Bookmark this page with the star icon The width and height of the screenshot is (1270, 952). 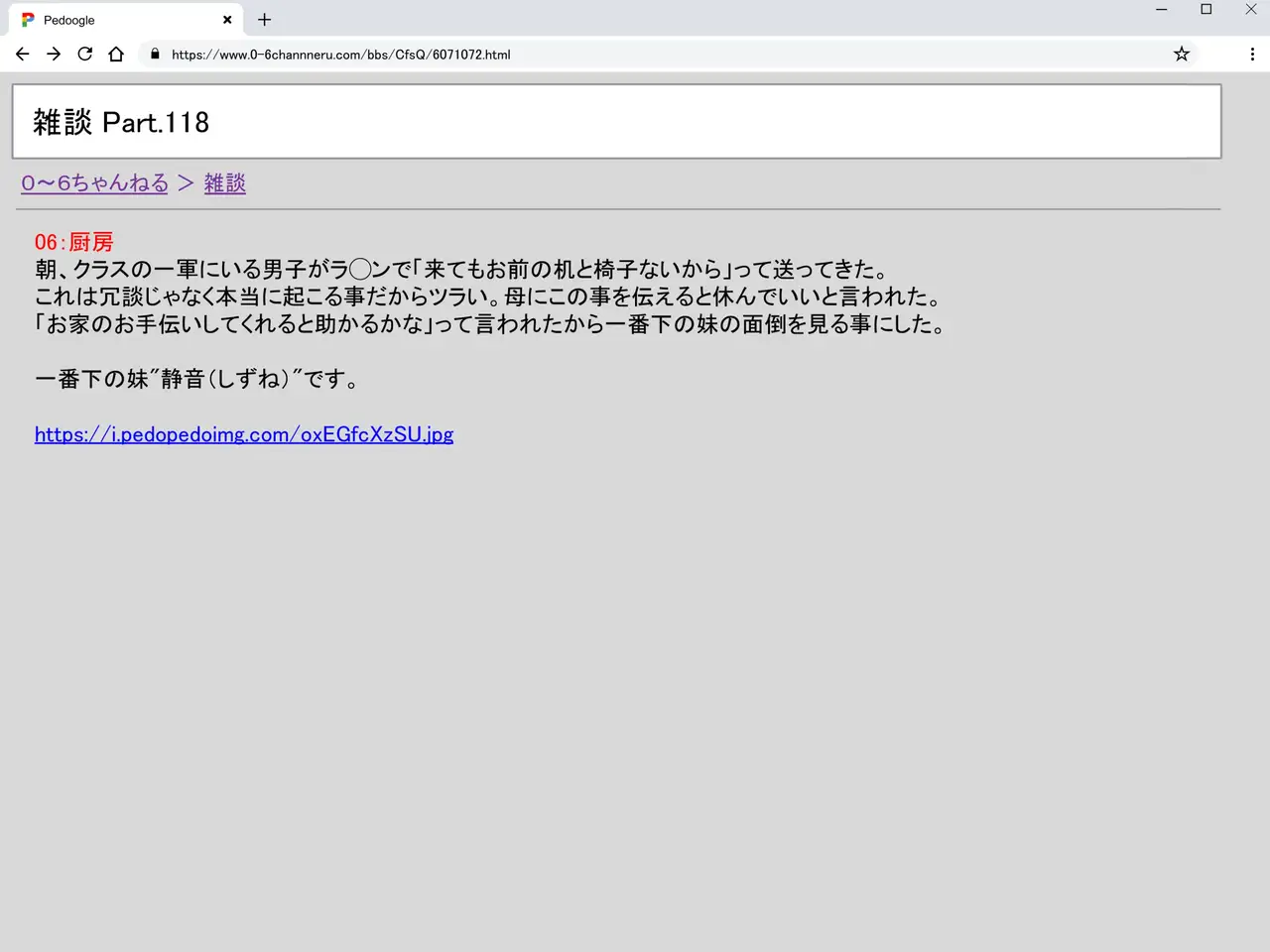[x=1181, y=55]
